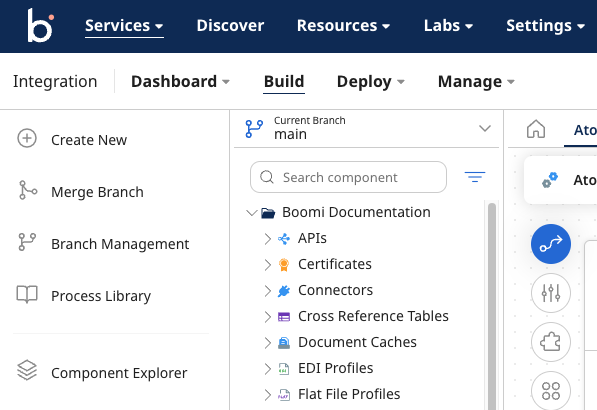
Task: Go to Discover page
Action: tap(230, 26)
